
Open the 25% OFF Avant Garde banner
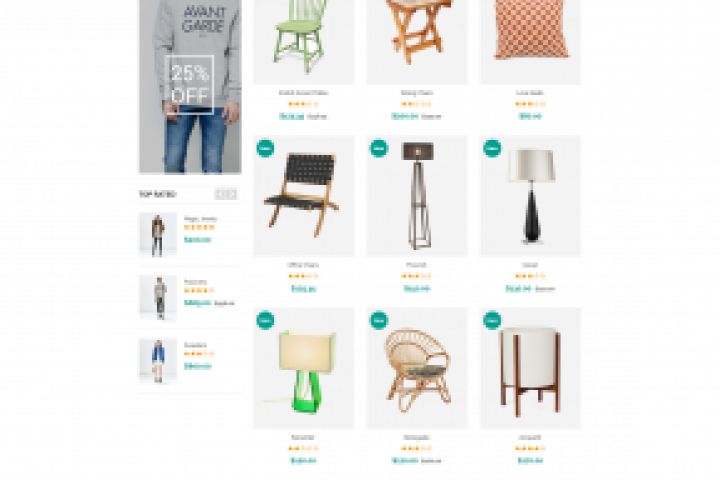point(190,86)
